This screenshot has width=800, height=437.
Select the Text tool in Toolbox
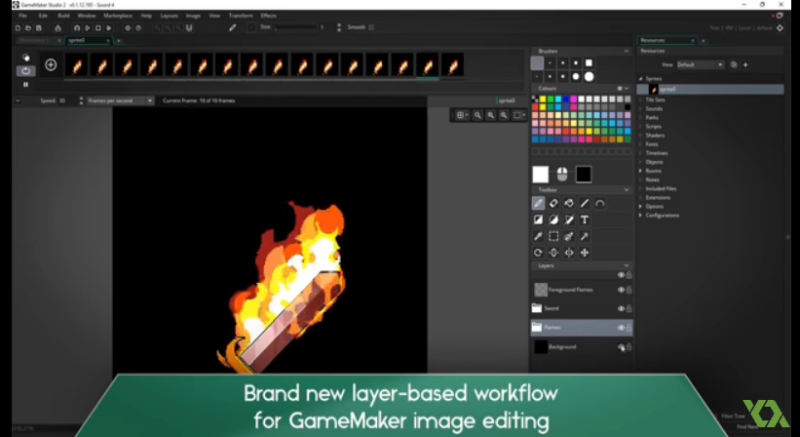coord(585,220)
